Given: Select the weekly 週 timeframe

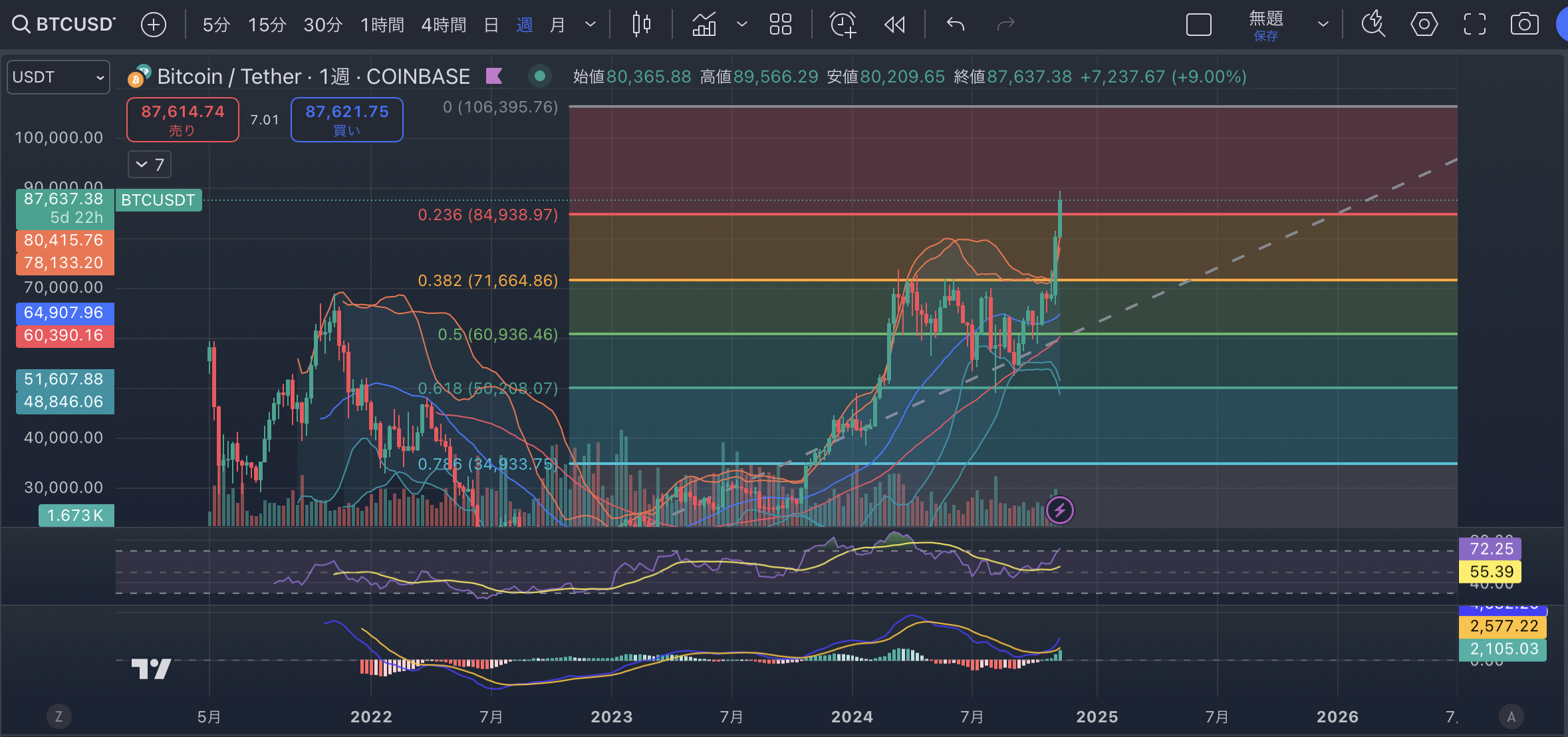Looking at the screenshot, I should click(x=525, y=25).
